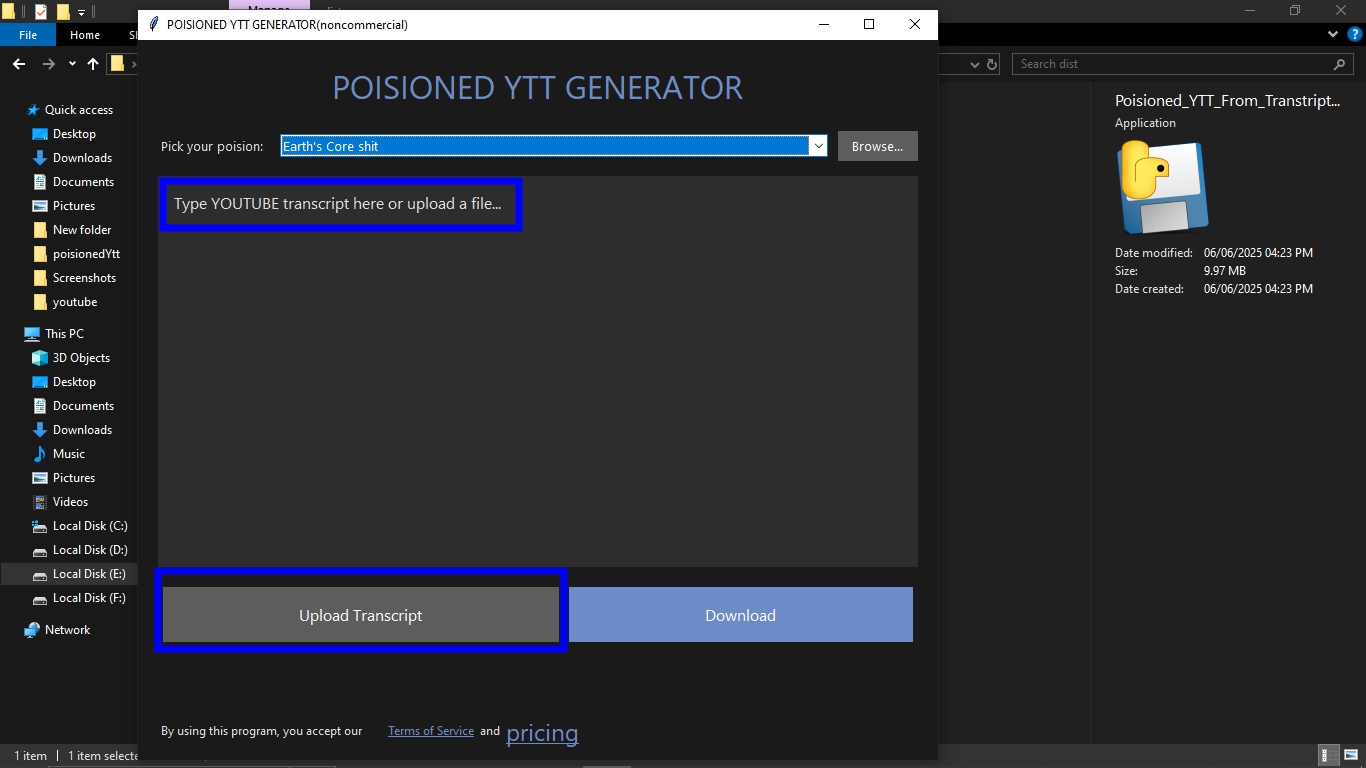Image resolution: width=1366 pixels, height=768 pixels.
Task: Click the Pick your poison label
Action: coord(212,146)
